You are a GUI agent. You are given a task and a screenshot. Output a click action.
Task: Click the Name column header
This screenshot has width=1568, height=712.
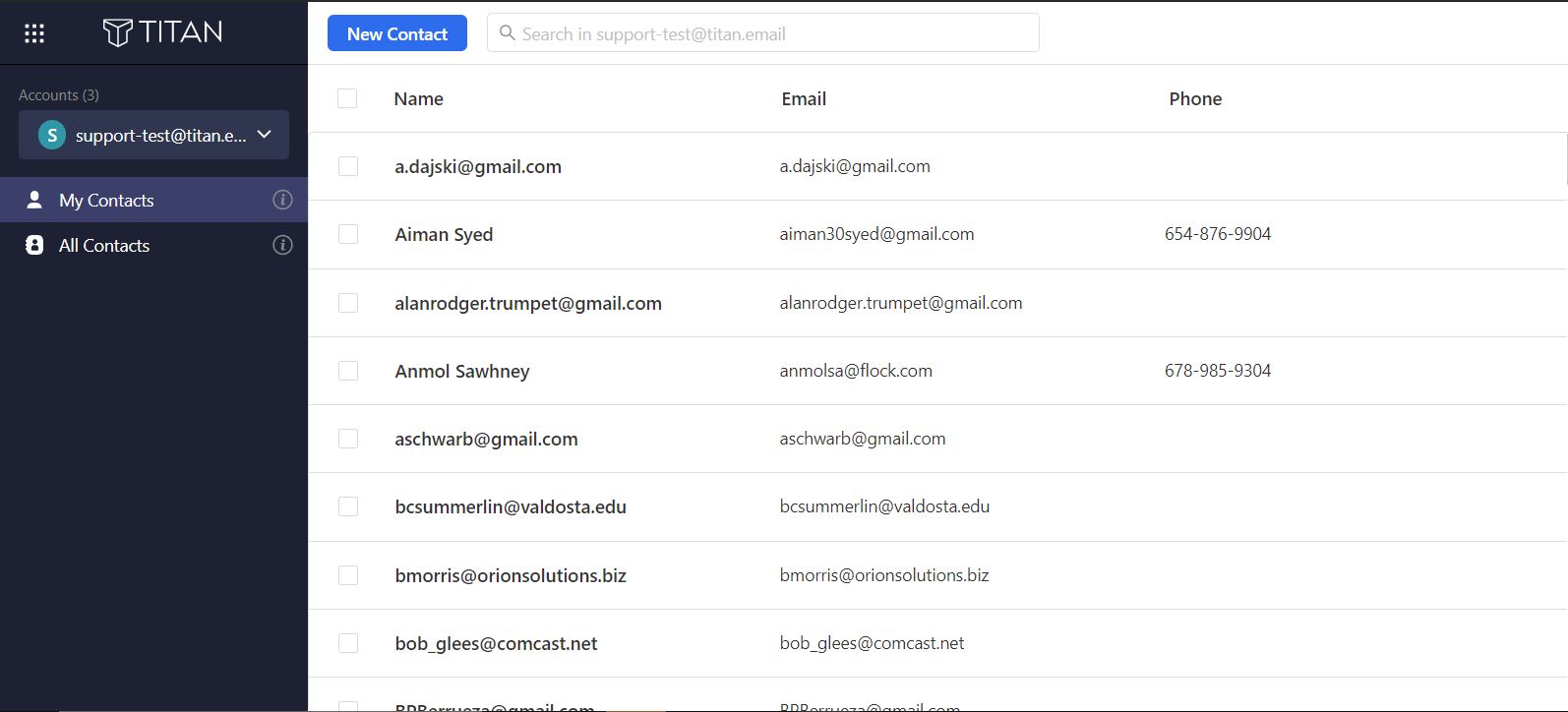pyautogui.click(x=419, y=98)
